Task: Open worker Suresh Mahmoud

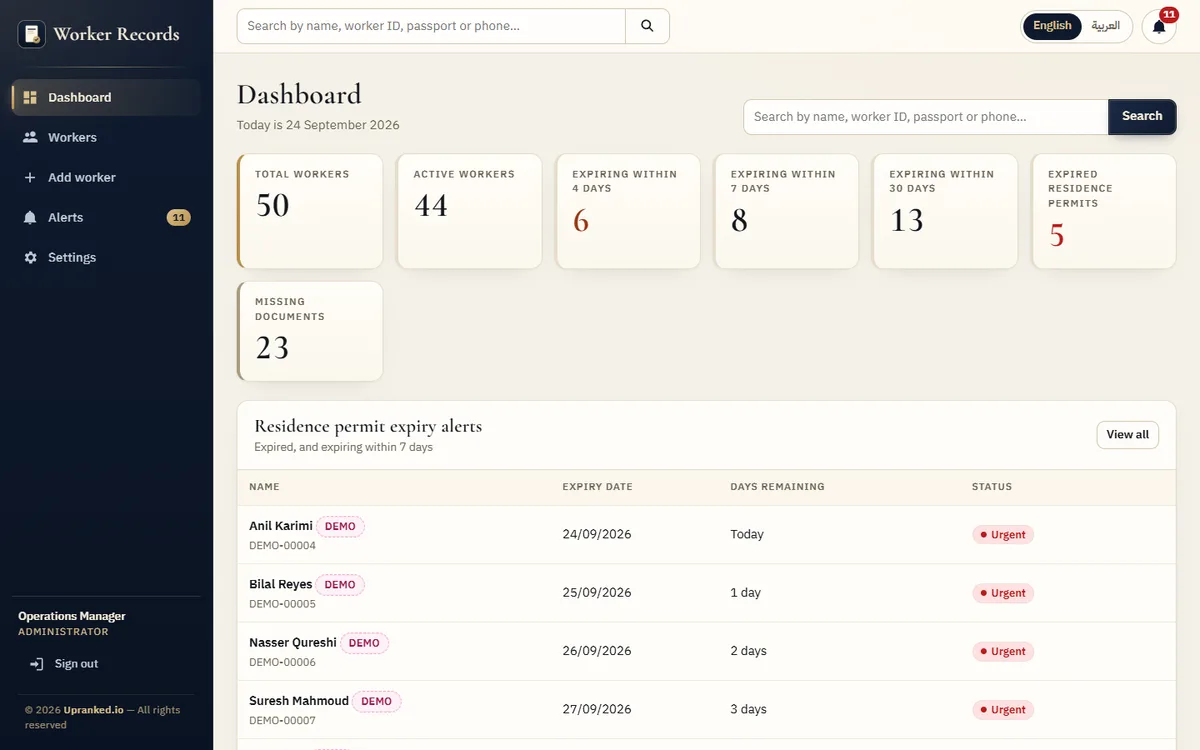Action: coord(299,701)
